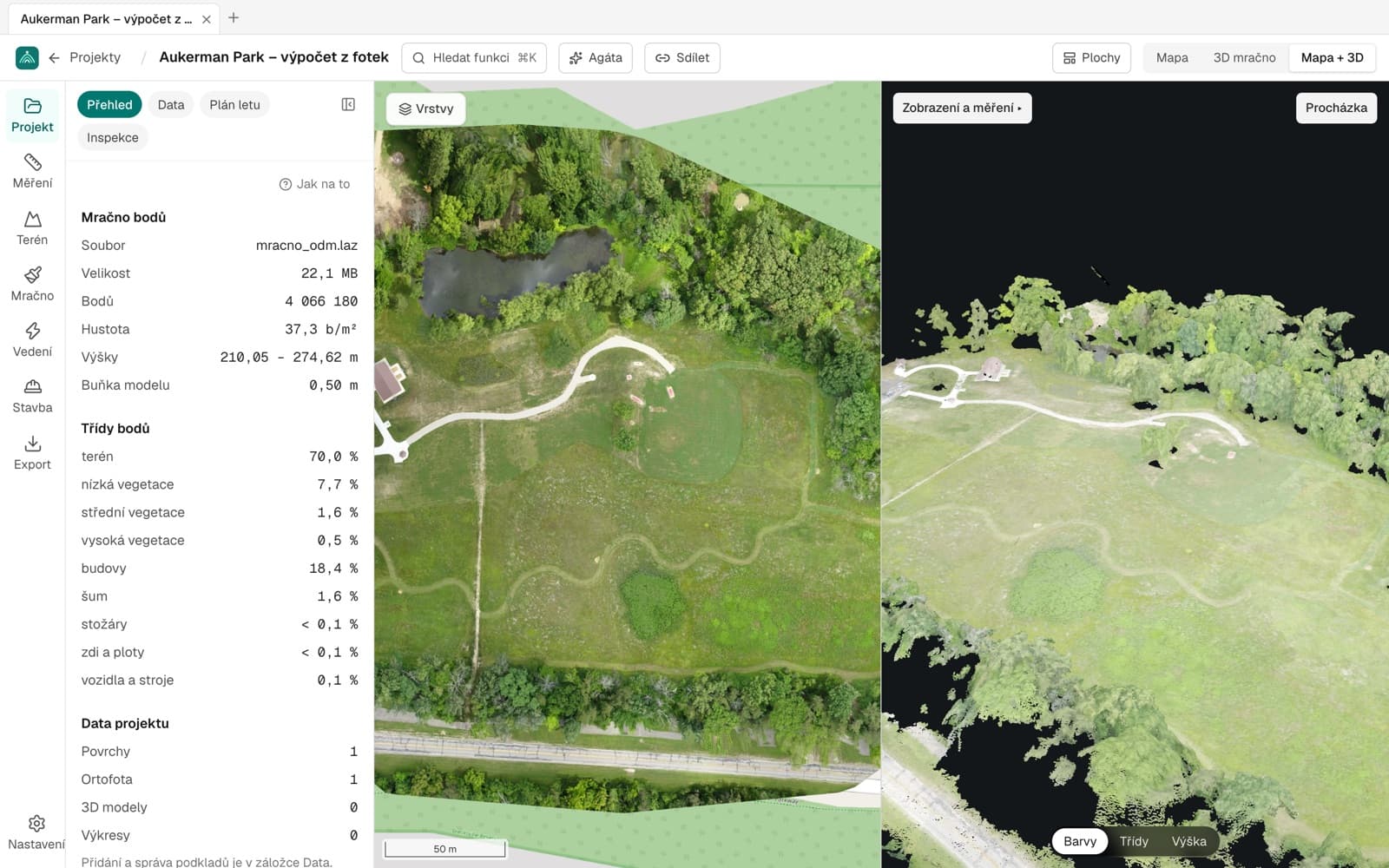Open the Mračno point cloud section
The width and height of the screenshot is (1389, 868).
tap(32, 285)
